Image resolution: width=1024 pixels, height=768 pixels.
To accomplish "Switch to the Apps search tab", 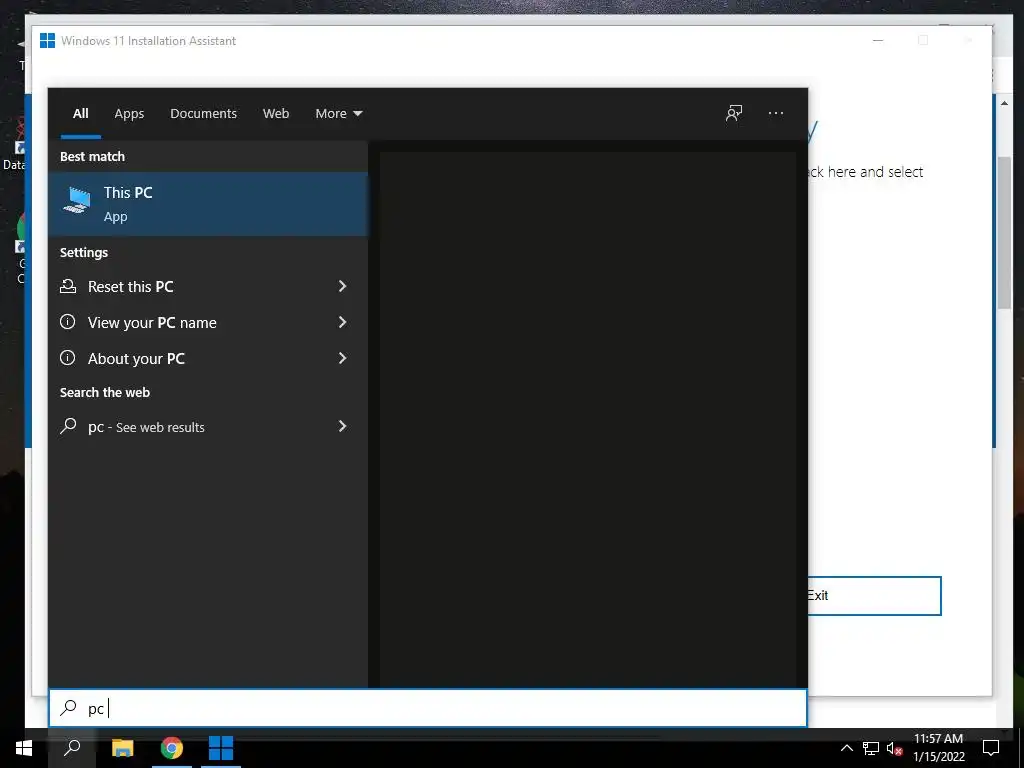I will point(129,114).
